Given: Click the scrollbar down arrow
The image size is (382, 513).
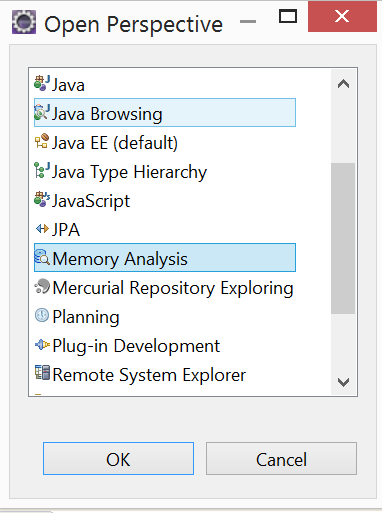Looking at the screenshot, I should point(343,382).
